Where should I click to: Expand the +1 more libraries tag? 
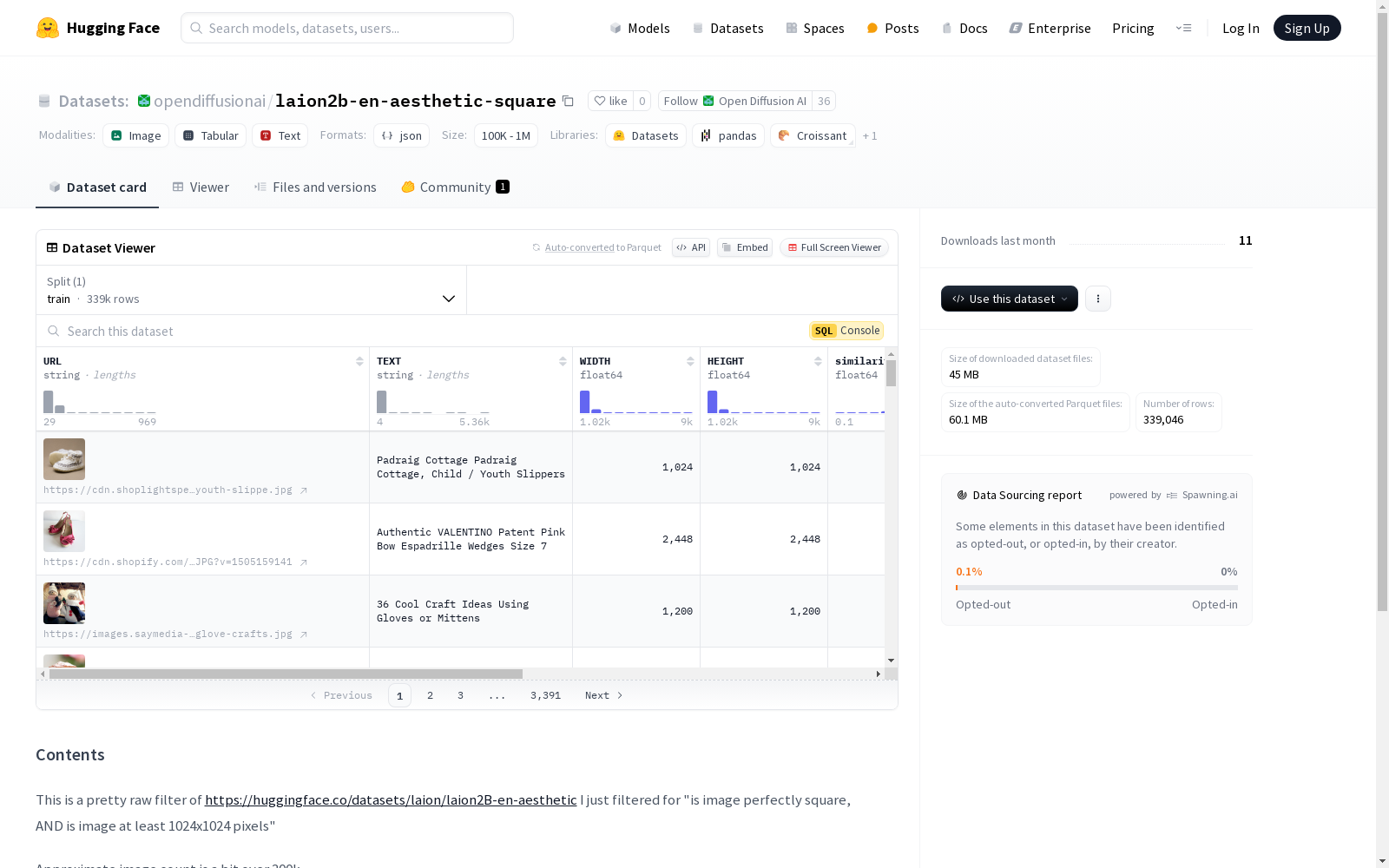[x=870, y=136]
